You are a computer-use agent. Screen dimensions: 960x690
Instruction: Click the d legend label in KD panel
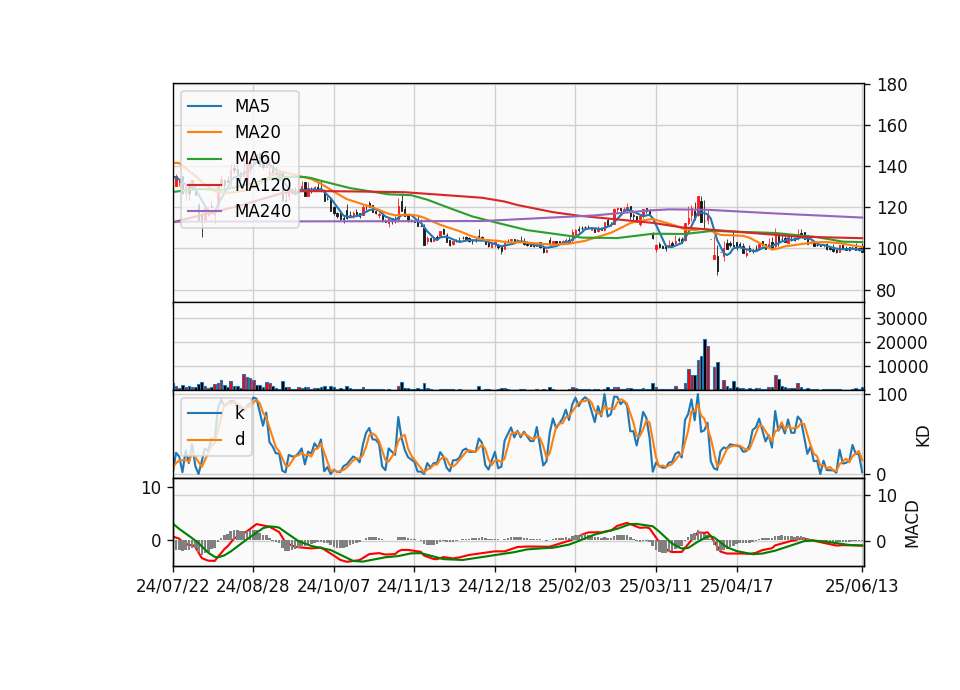click(x=240, y=439)
